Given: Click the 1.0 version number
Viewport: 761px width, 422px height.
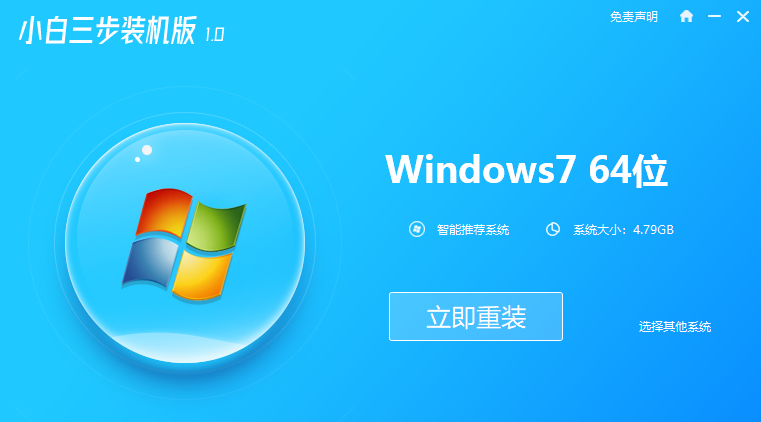Looking at the screenshot, I should (215, 34).
